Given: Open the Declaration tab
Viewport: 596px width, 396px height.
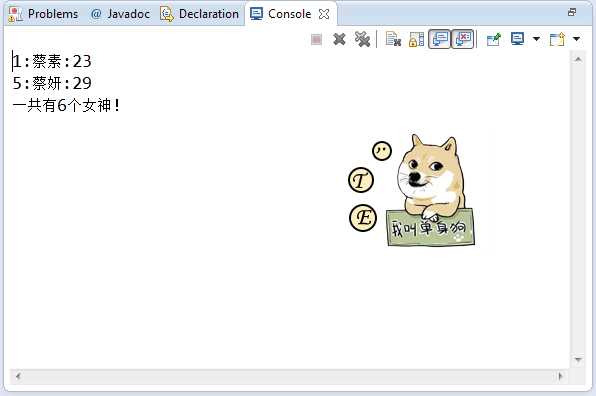Looking at the screenshot, I should point(199,14).
